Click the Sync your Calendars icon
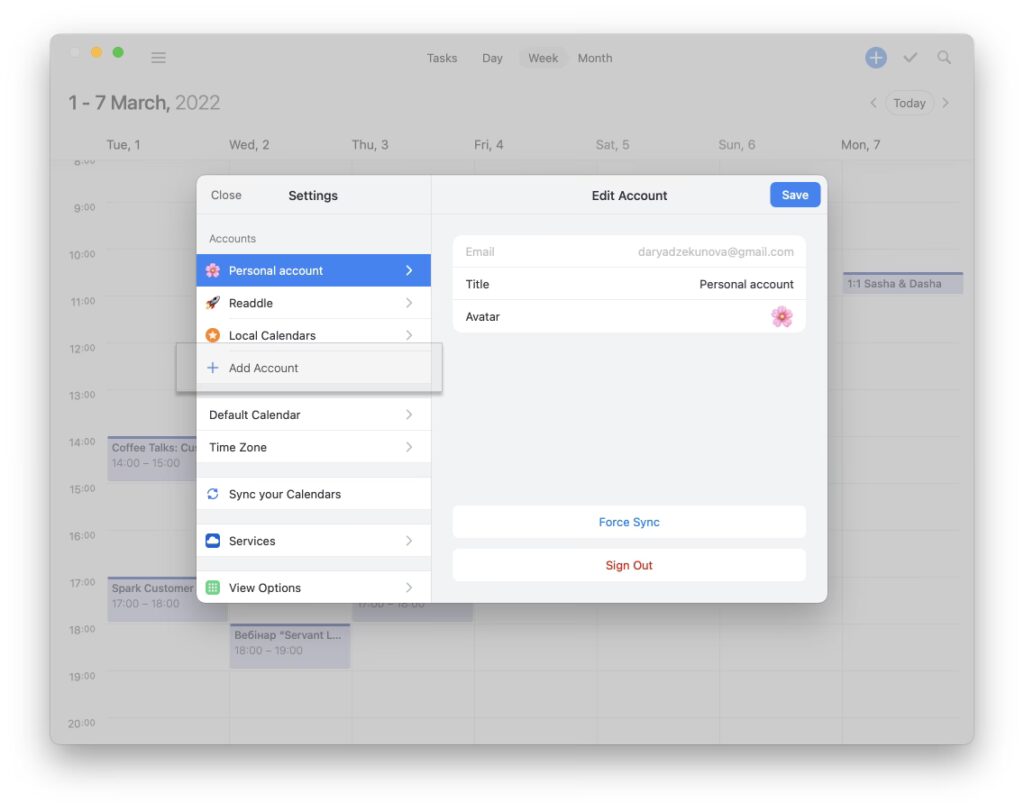Viewport: 1024px width, 811px height. point(213,494)
